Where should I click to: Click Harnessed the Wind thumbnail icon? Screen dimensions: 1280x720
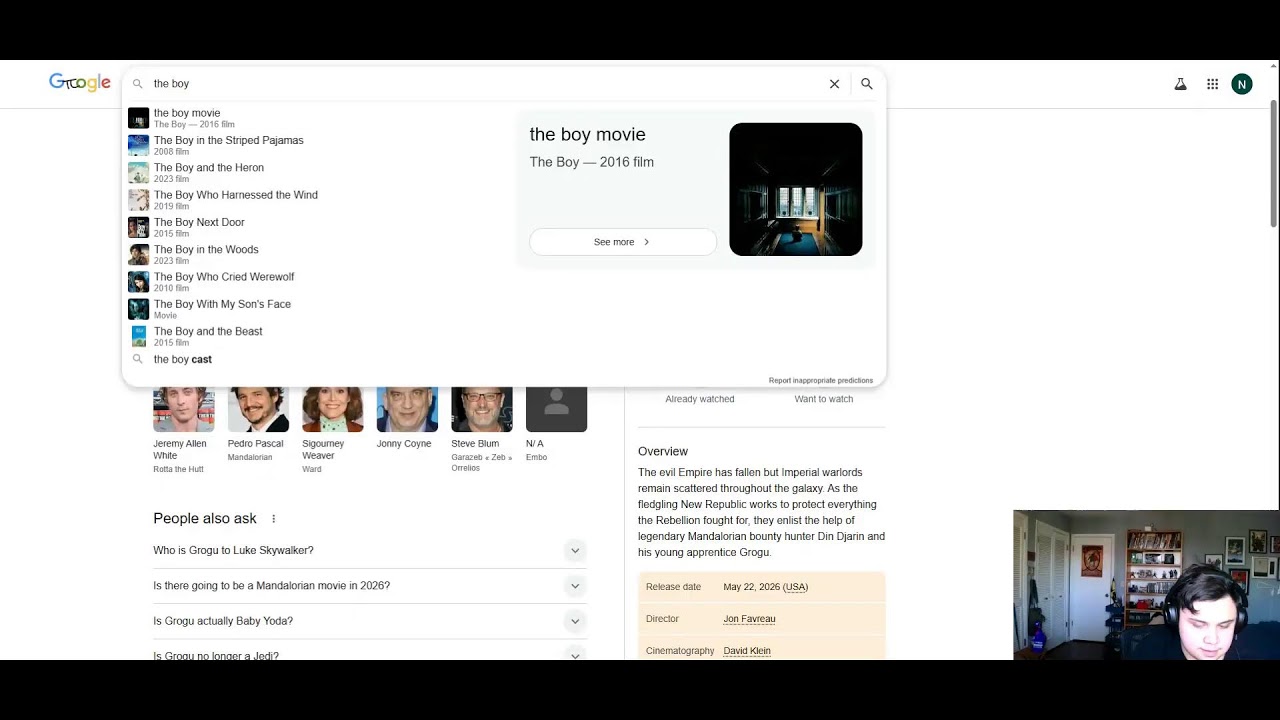pyautogui.click(x=138, y=200)
